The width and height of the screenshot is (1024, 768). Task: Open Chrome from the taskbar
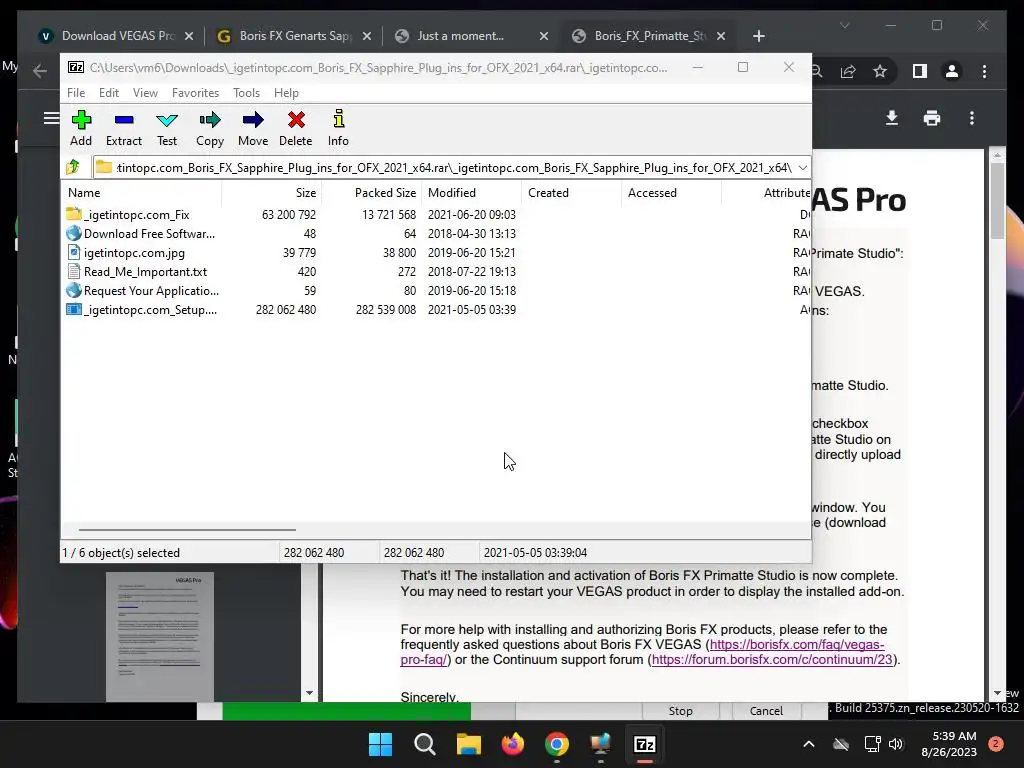pos(556,744)
